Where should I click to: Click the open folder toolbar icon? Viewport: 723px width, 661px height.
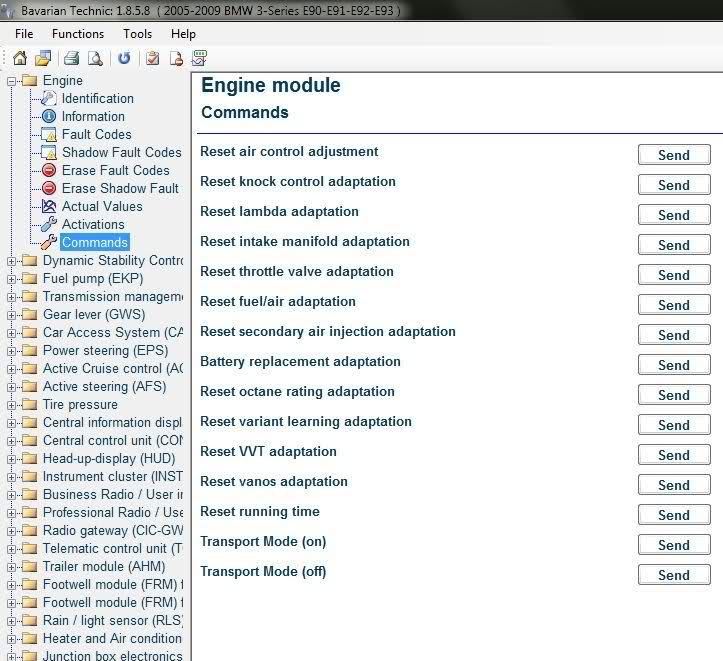pos(43,58)
